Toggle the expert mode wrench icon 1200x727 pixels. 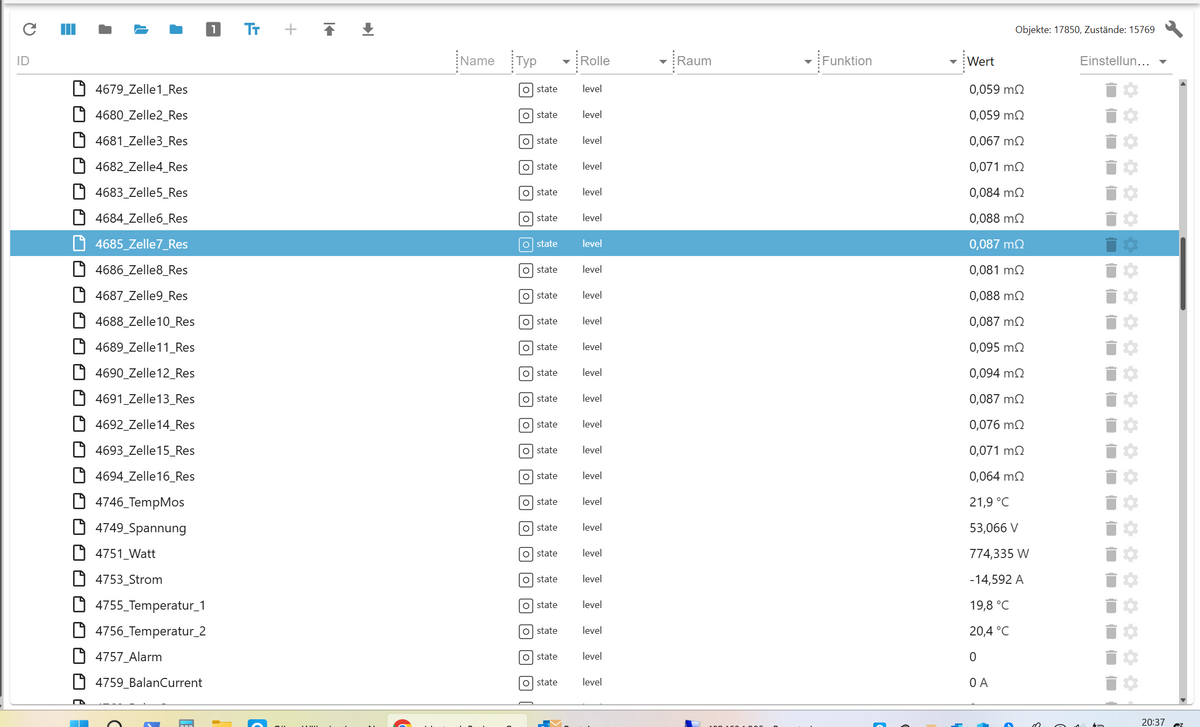coord(1173,29)
